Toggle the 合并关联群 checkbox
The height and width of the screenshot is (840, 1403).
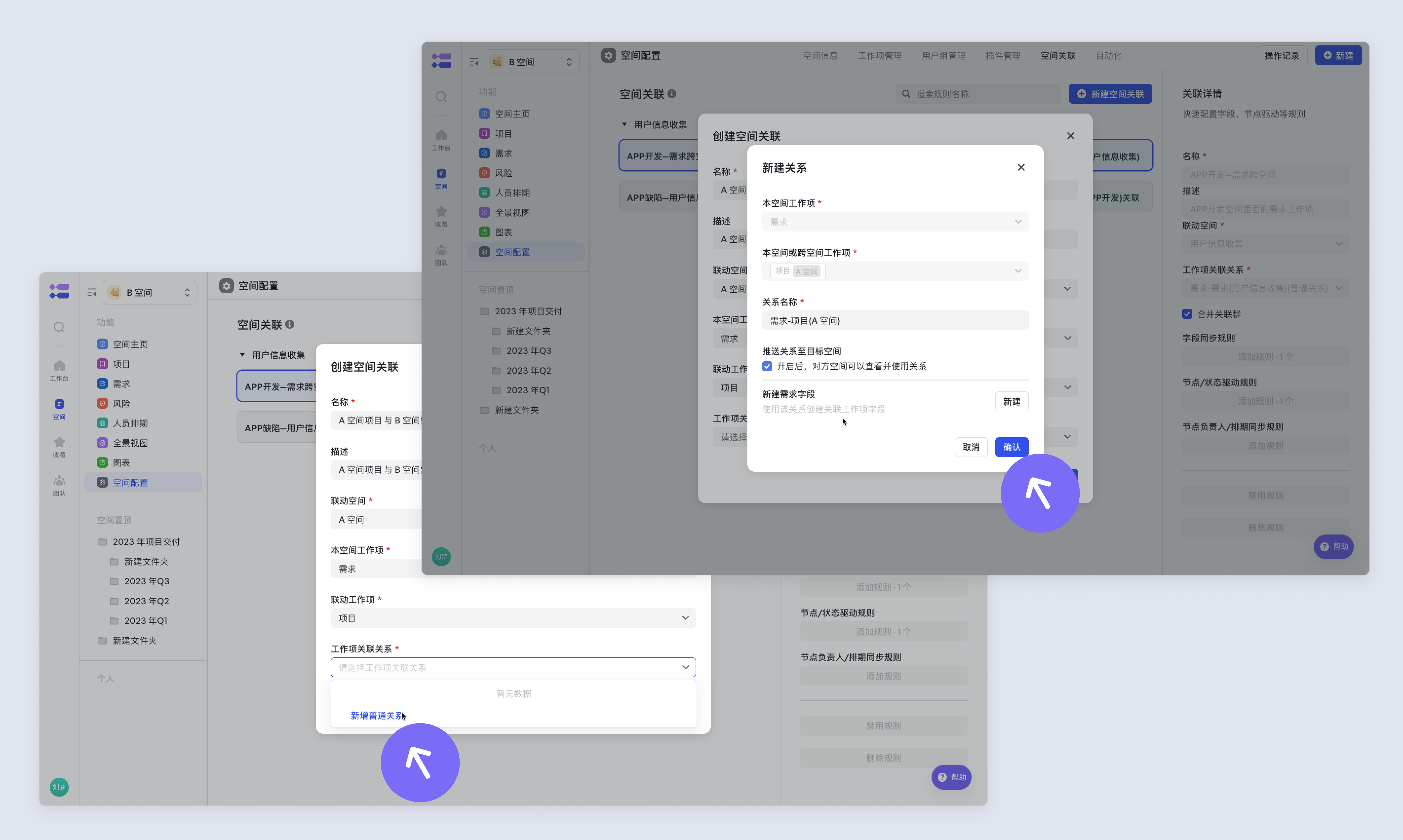pos(1187,314)
